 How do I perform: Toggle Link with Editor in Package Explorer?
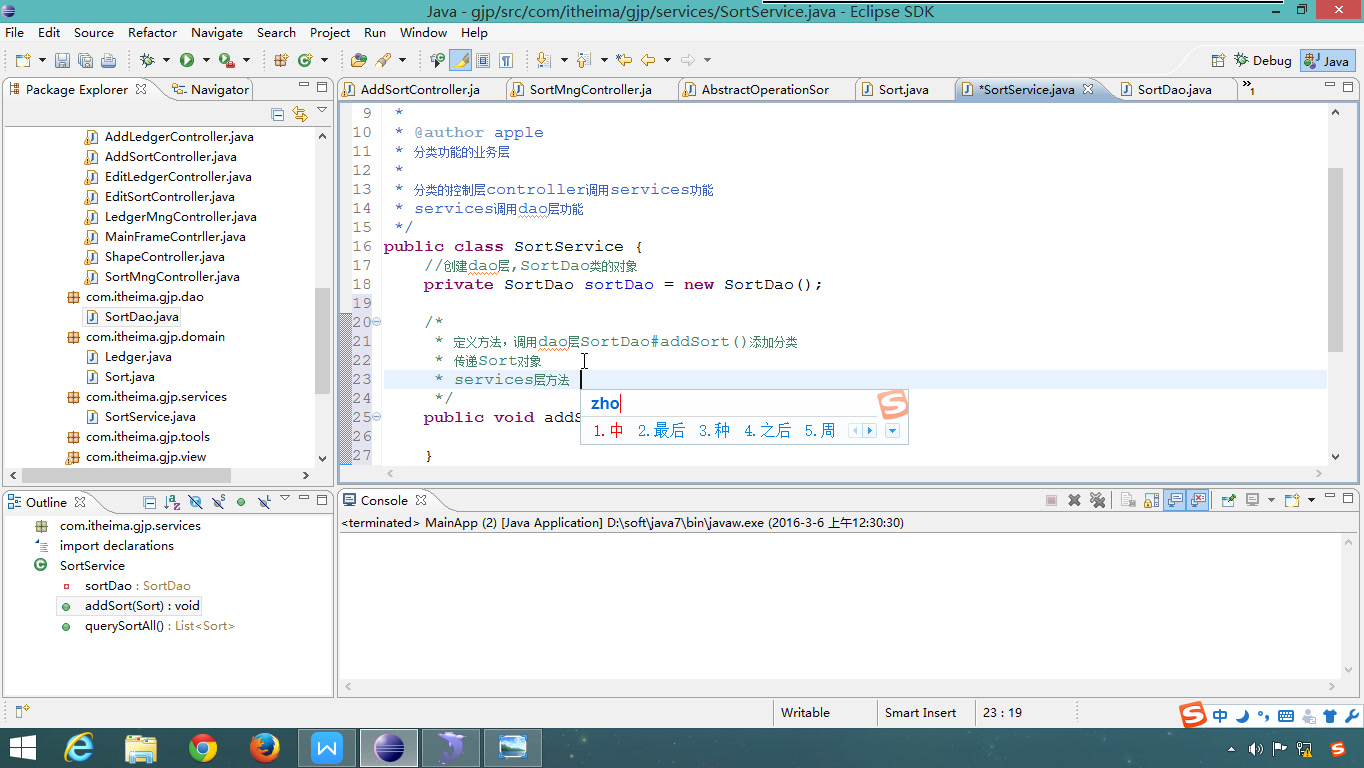pyautogui.click(x=299, y=114)
